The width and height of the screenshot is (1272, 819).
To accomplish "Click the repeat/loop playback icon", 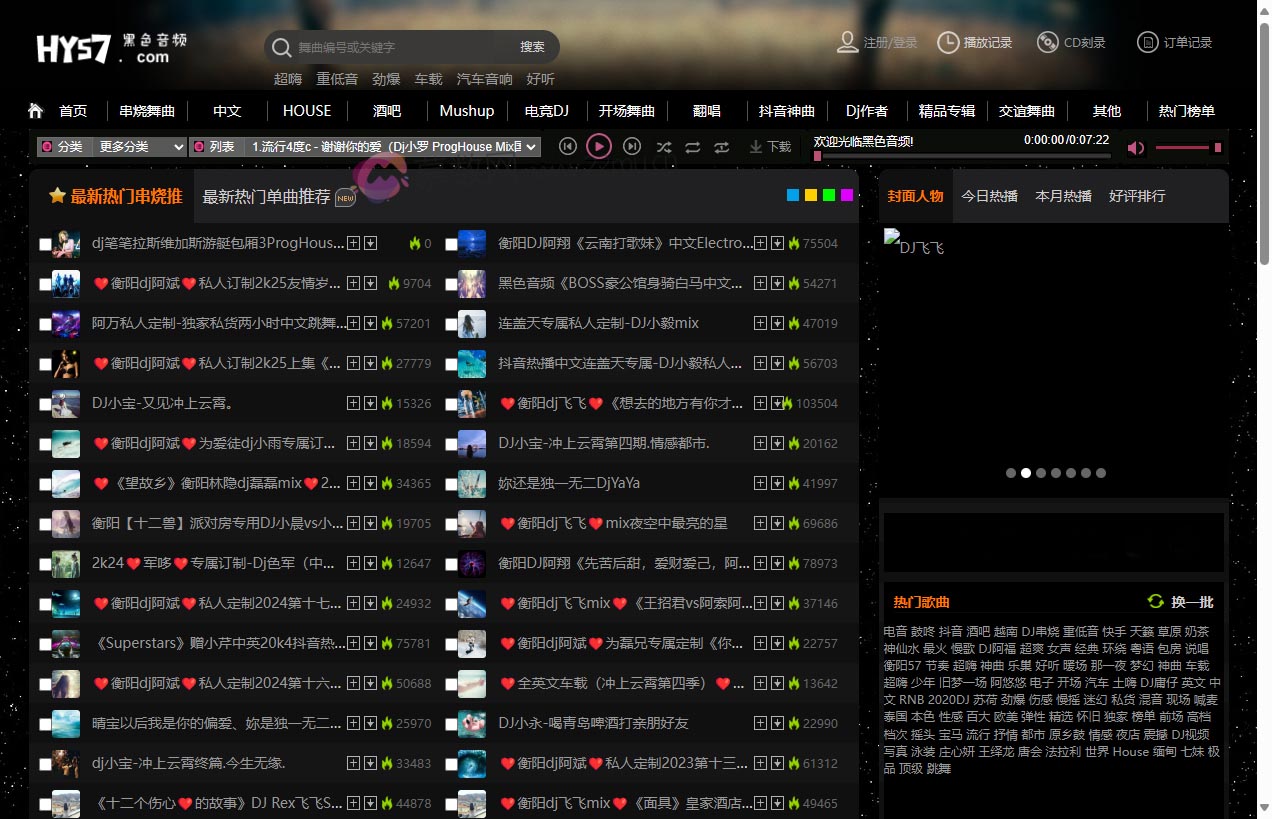I will pyautogui.click(x=692, y=147).
